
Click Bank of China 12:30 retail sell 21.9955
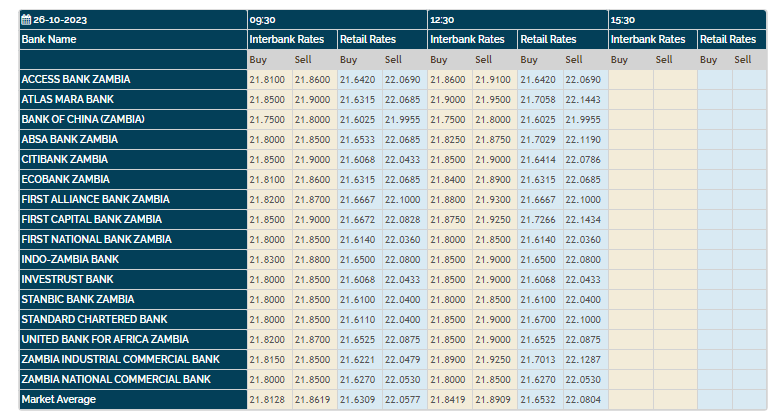[x=583, y=120]
